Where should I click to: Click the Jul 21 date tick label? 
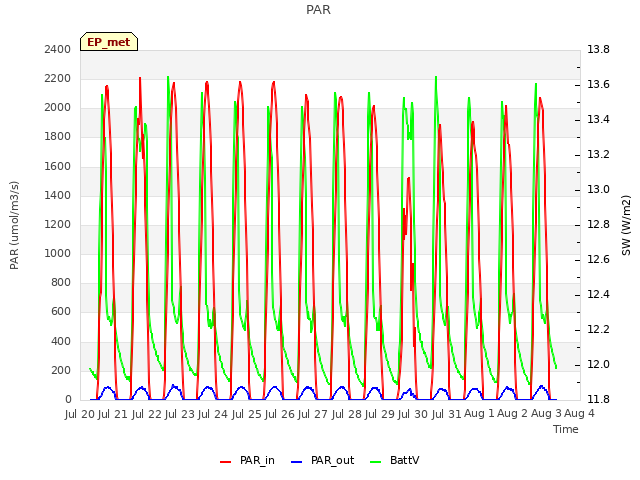pyautogui.click(x=113, y=414)
